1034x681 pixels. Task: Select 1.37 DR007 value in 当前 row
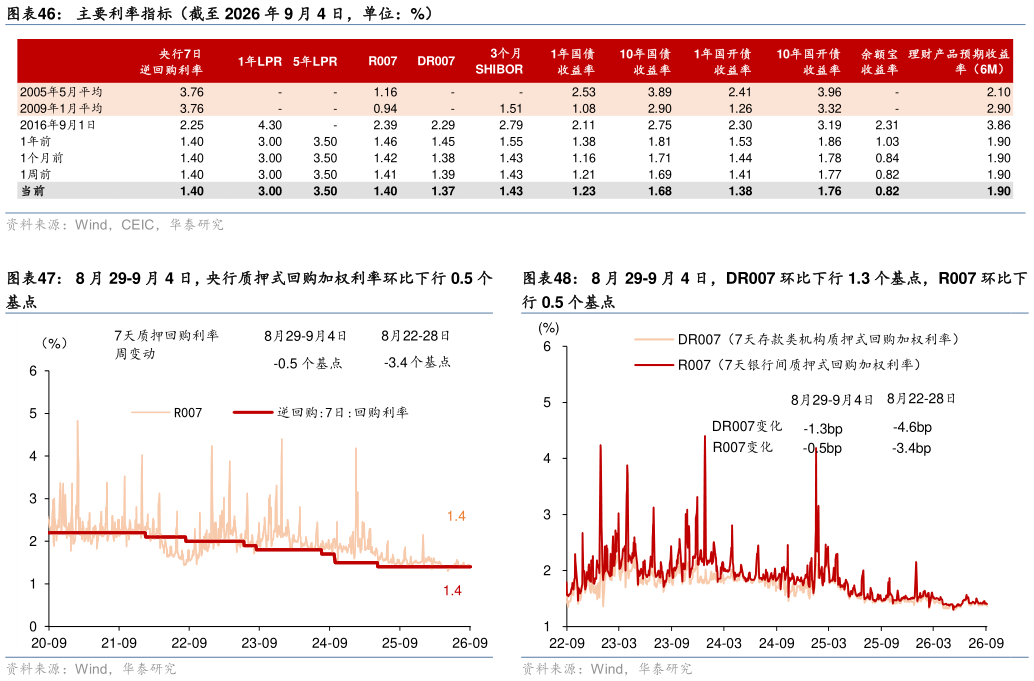[443, 191]
